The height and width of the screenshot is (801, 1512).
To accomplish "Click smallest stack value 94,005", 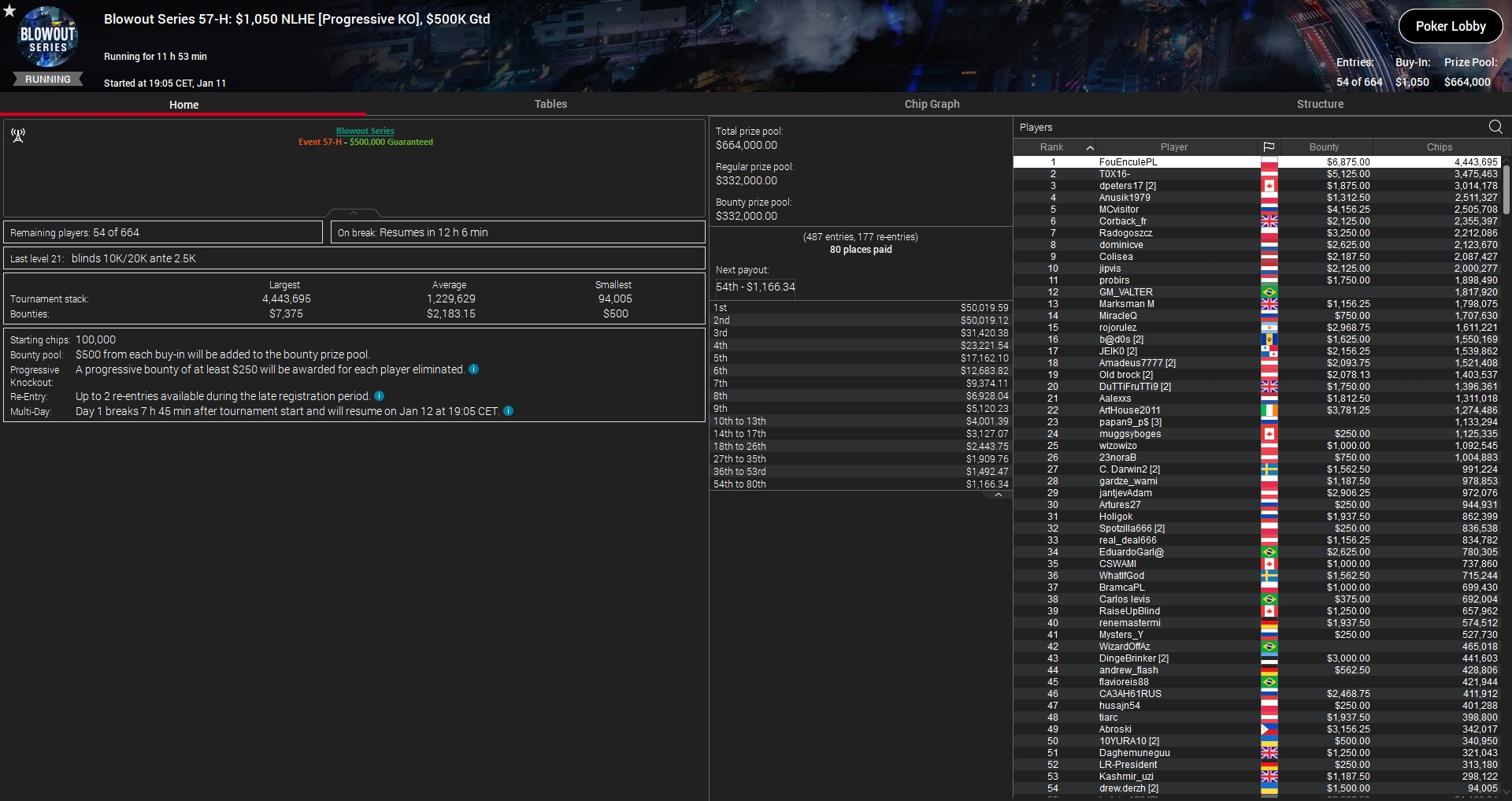I will pyautogui.click(x=615, y=299).
